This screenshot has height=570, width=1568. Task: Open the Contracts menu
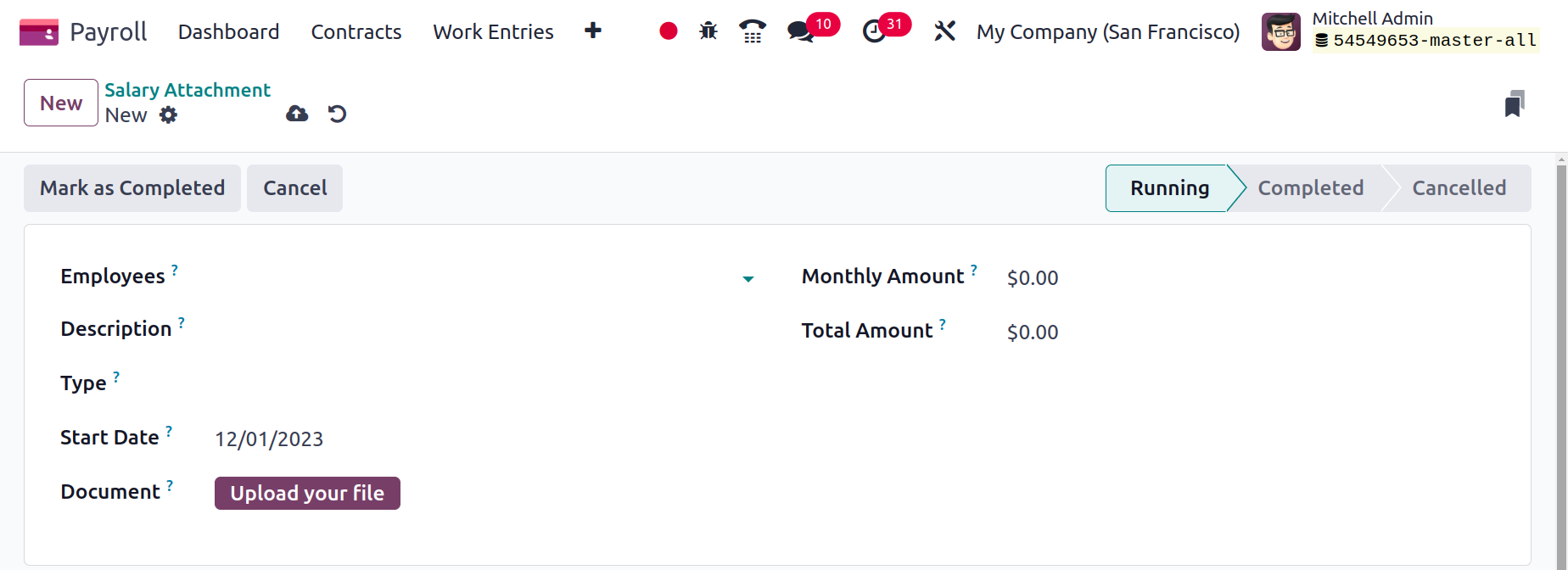pos(356,32)
